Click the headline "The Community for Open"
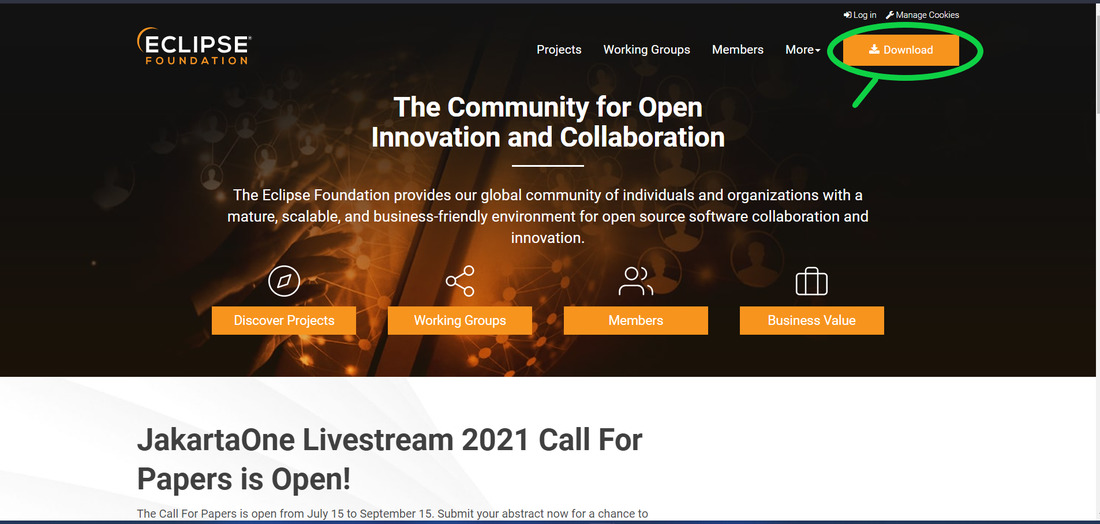1100x524 pixels. point(548,107)
